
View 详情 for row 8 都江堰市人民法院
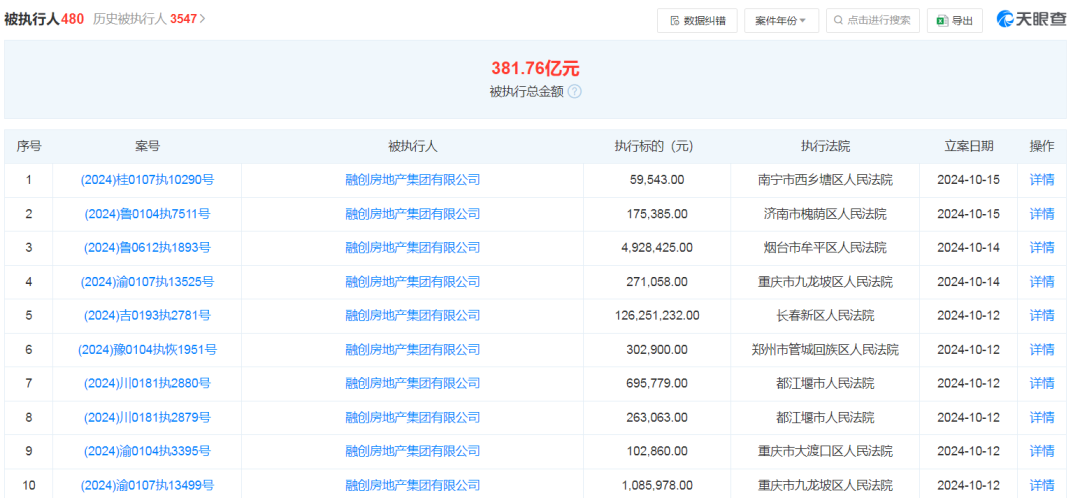pos(1041,417)
